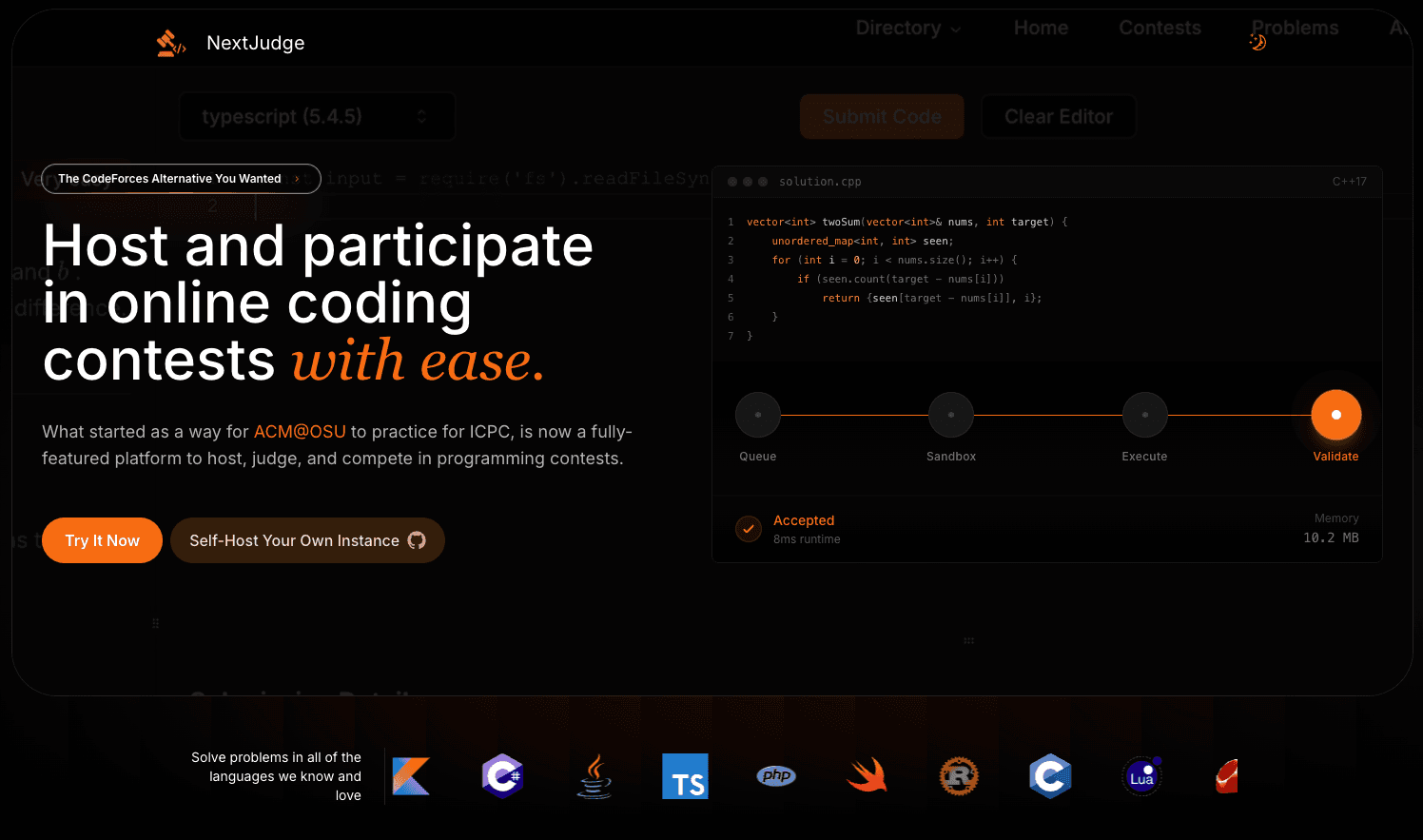Image resolution: width=1423 pixels, height=840 pixels.
Task: Click the Swift language icon
Action: 867,776
